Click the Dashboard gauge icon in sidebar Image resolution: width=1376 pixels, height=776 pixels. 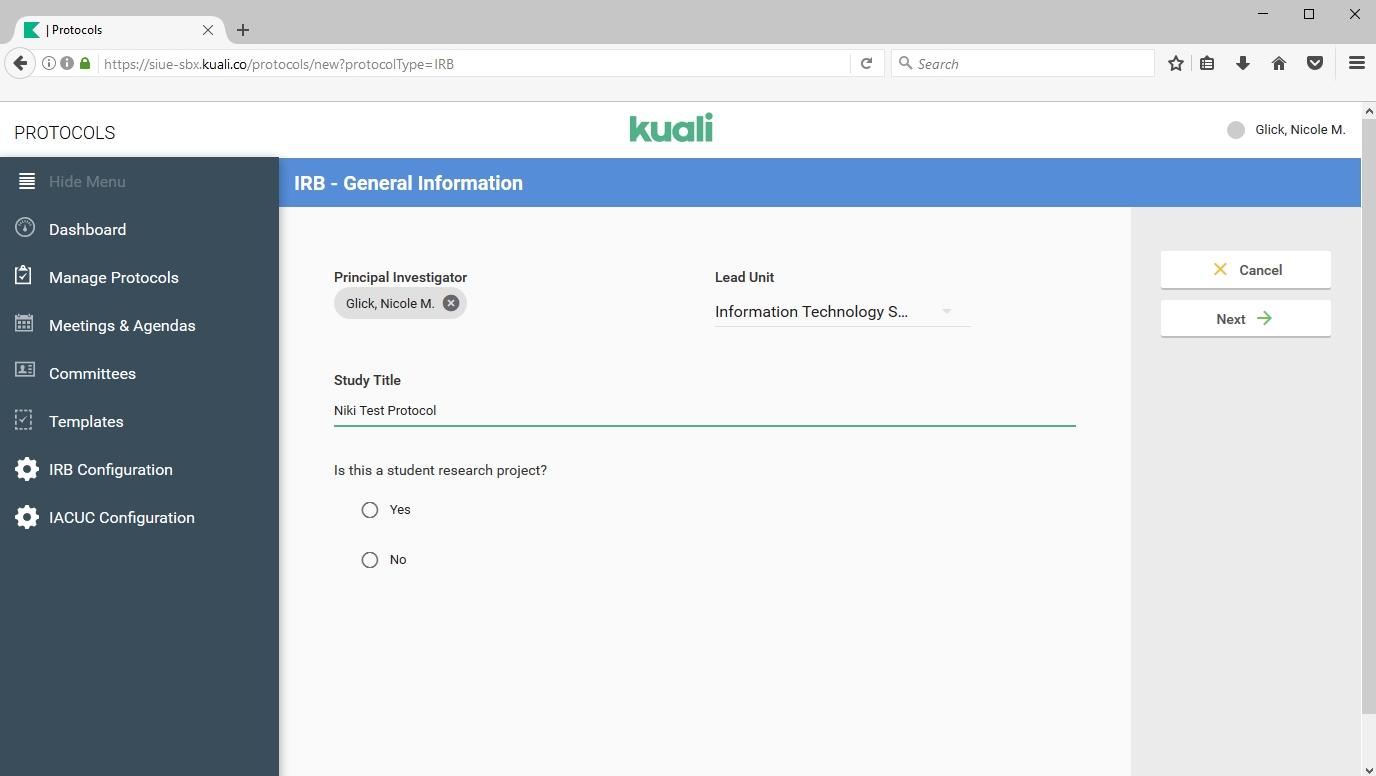coord(26,228)
